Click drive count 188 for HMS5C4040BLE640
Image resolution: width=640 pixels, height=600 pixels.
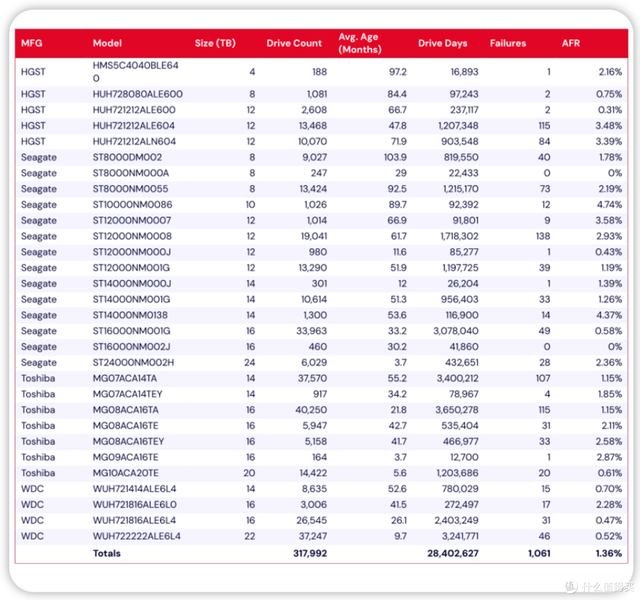(x=320, y=72)
